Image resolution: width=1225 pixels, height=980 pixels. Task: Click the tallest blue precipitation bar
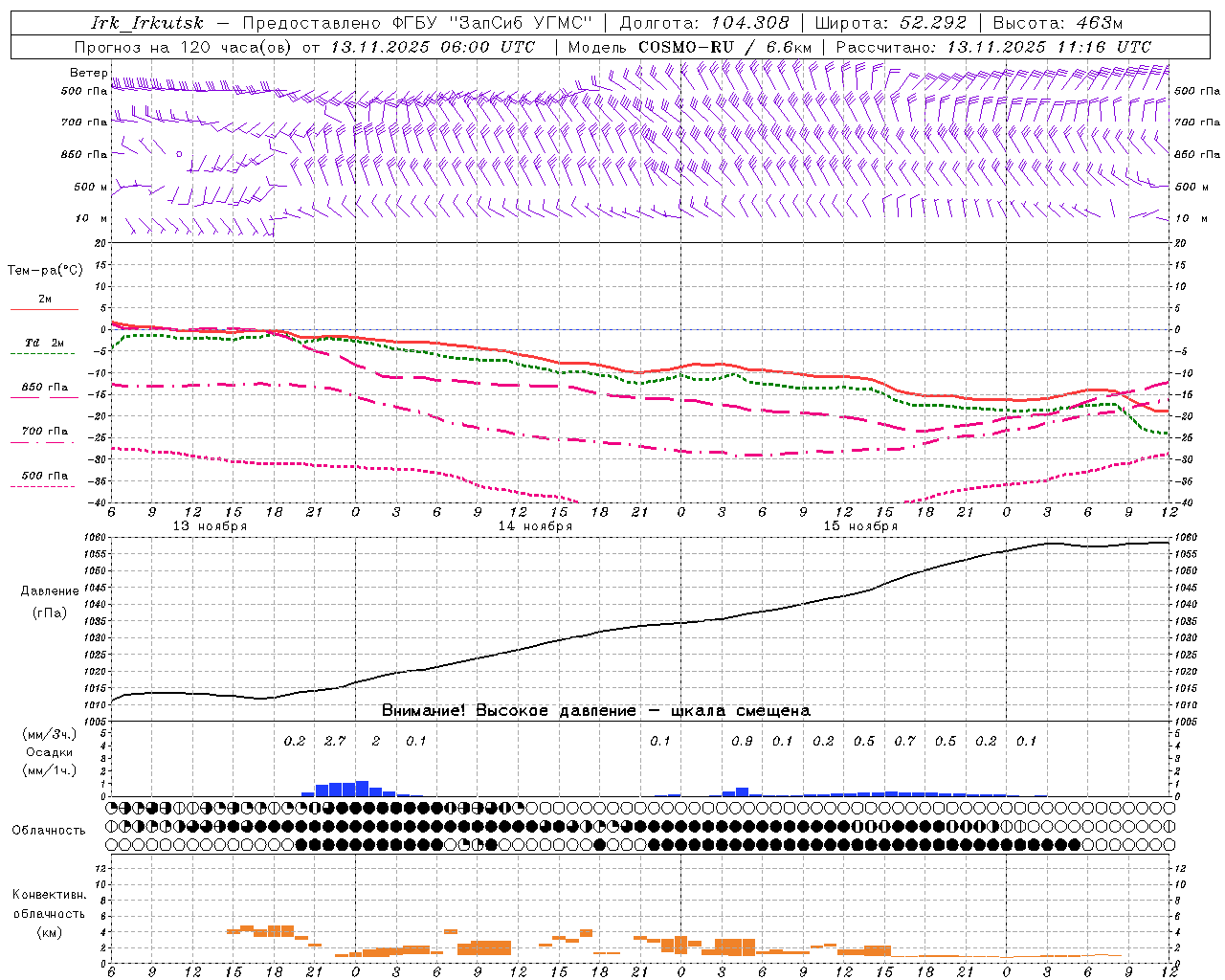coord(362,789)
